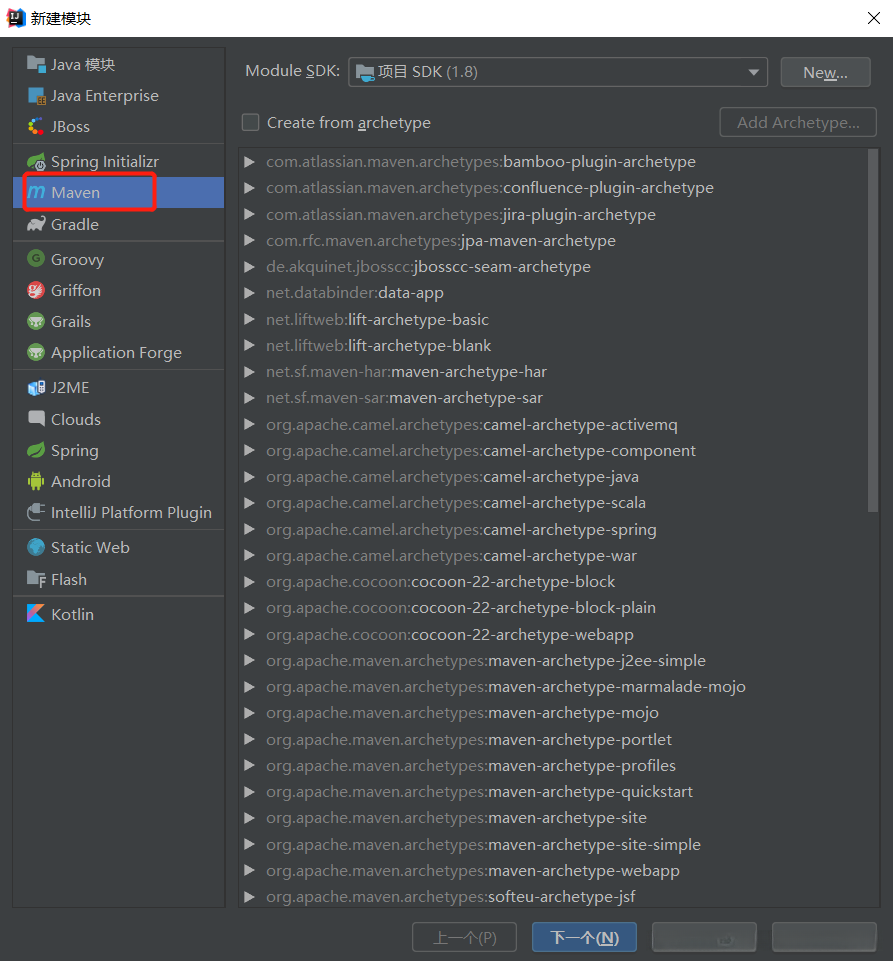
Task: Select the Spring Initializr icon
Action: [37, 161]
